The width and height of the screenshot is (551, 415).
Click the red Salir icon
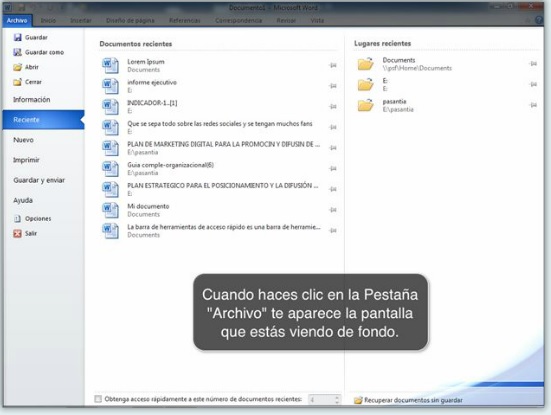click(17, 233)
